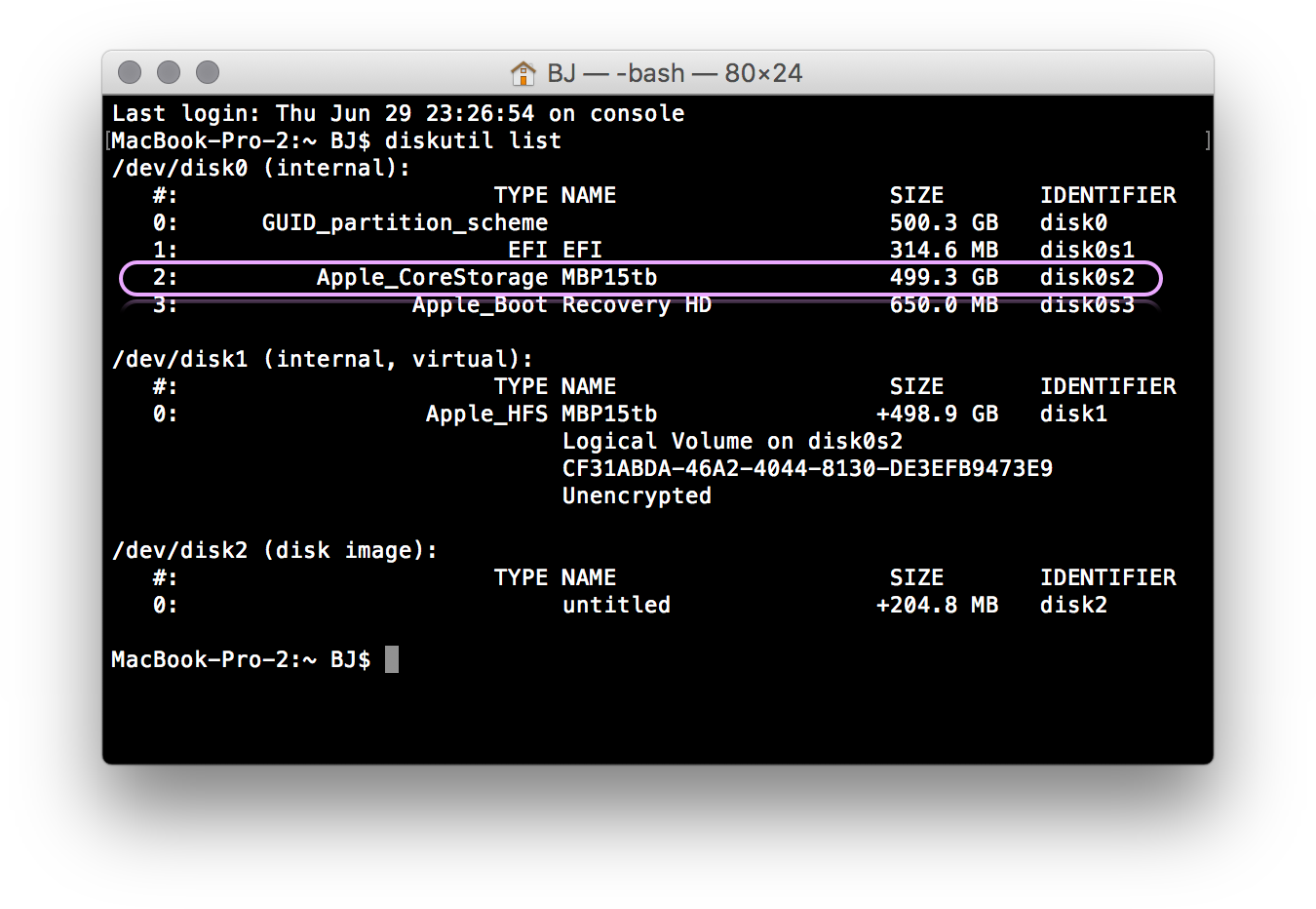Click the 'disk0s1' identifier
This screenshot has width=1316, height=909.
[1087, 250]
